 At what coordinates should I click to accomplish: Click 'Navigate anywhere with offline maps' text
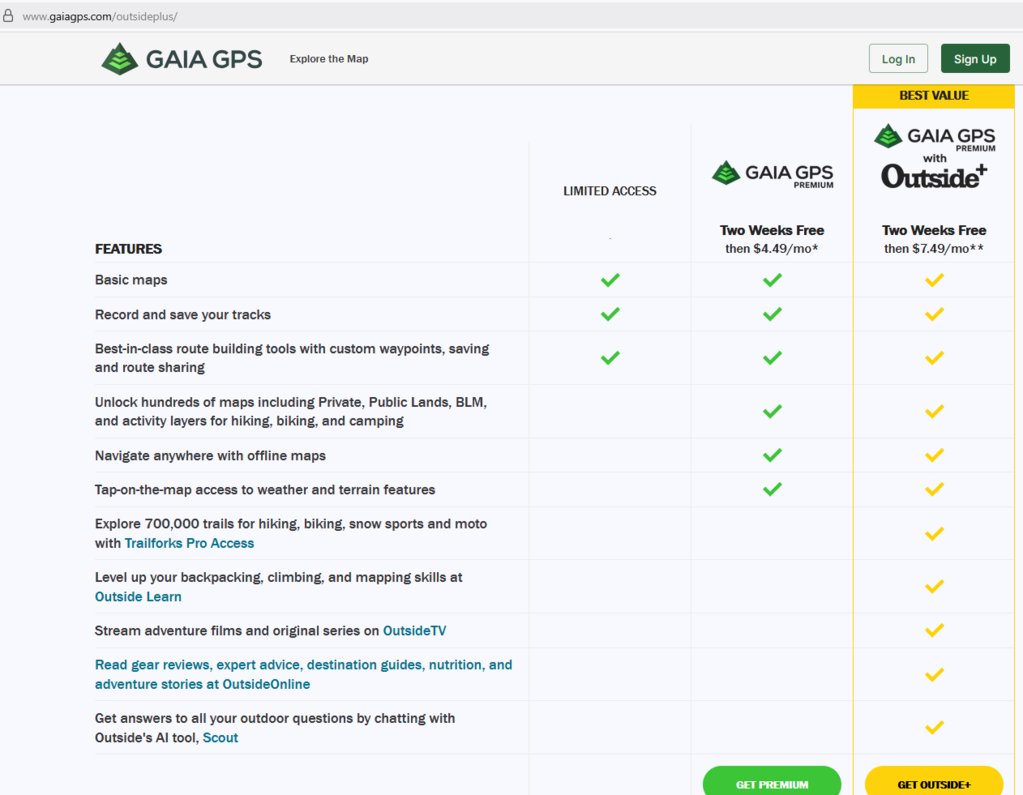click(x=210, y=455)
